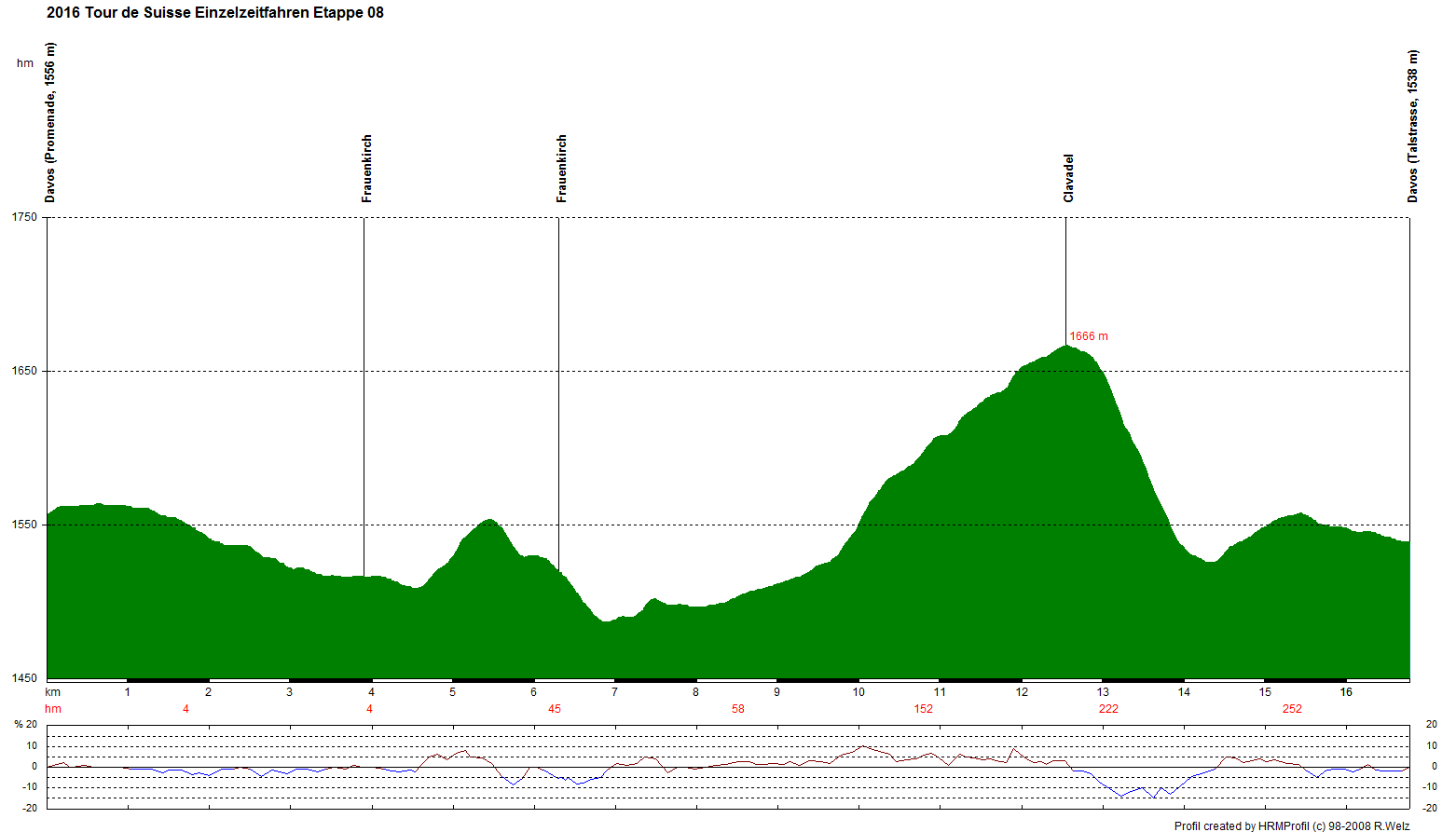The width and height of the screenshot is (1456, 832).
Task: Select km axis tick label '8'
Action: [x=696, y=692]
